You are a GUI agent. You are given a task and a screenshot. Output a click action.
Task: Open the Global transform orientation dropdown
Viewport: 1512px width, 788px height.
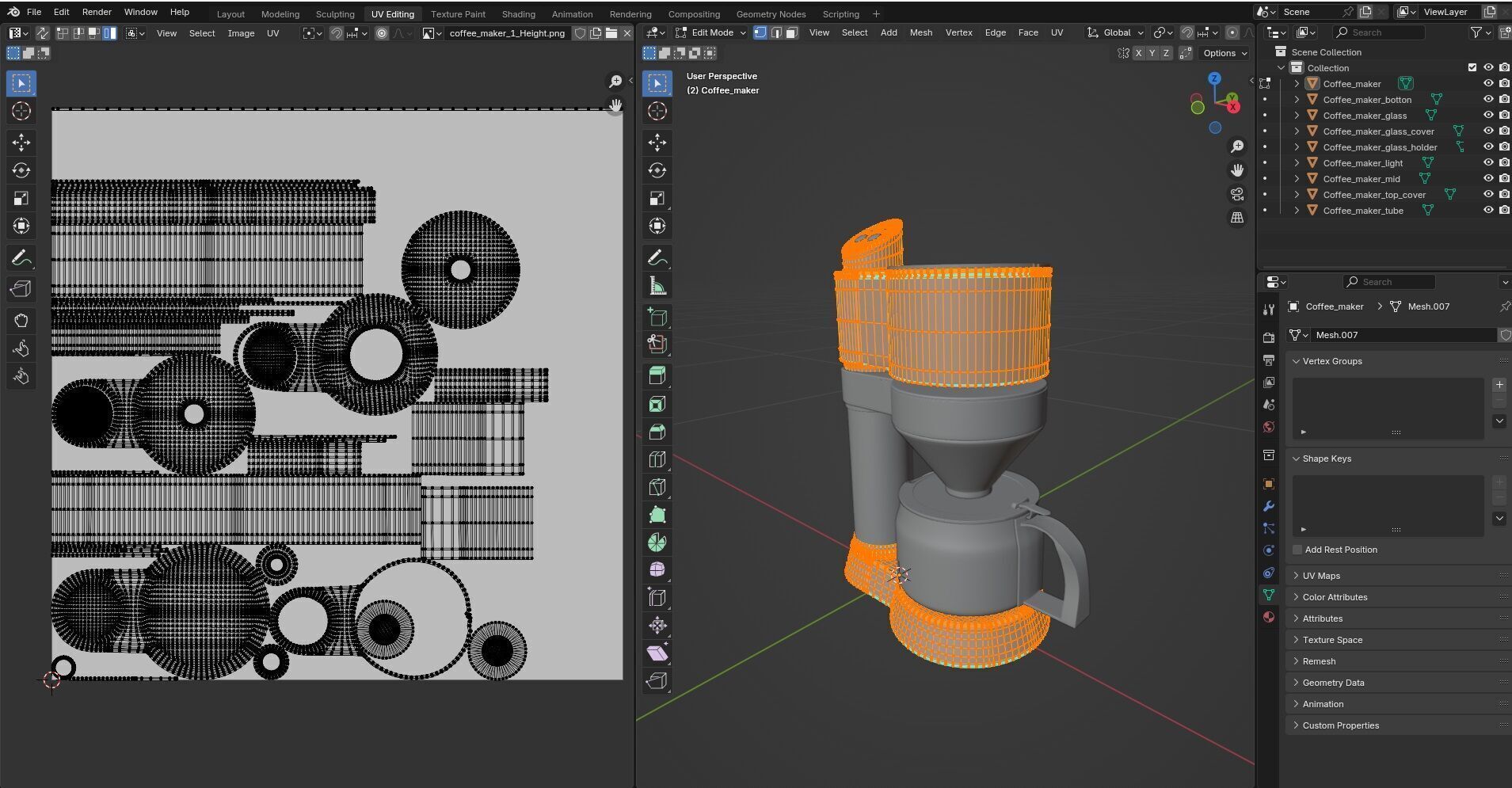coord(1115,32)
